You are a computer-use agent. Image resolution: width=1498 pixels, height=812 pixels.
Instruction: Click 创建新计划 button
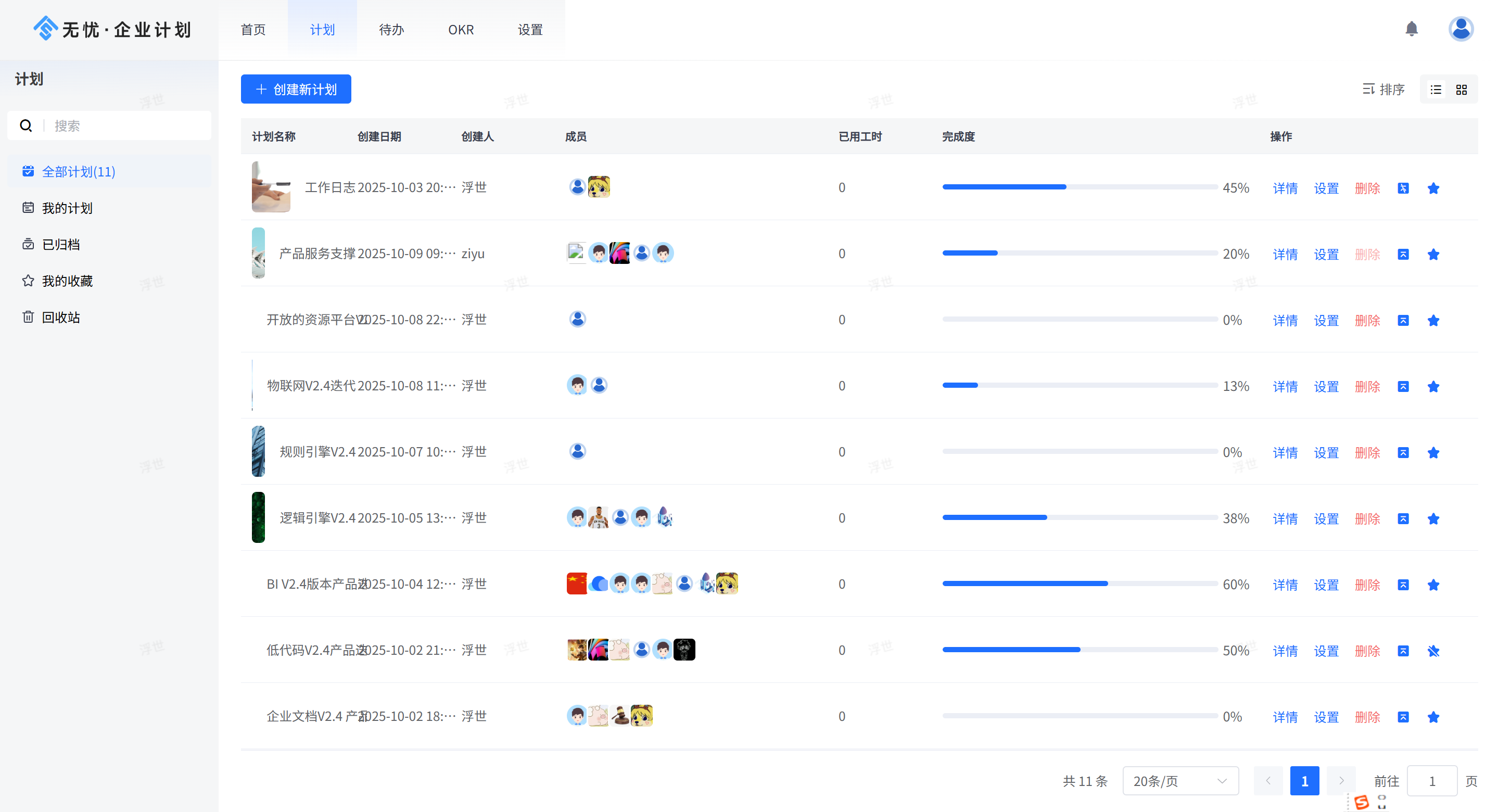click(296, 89)
